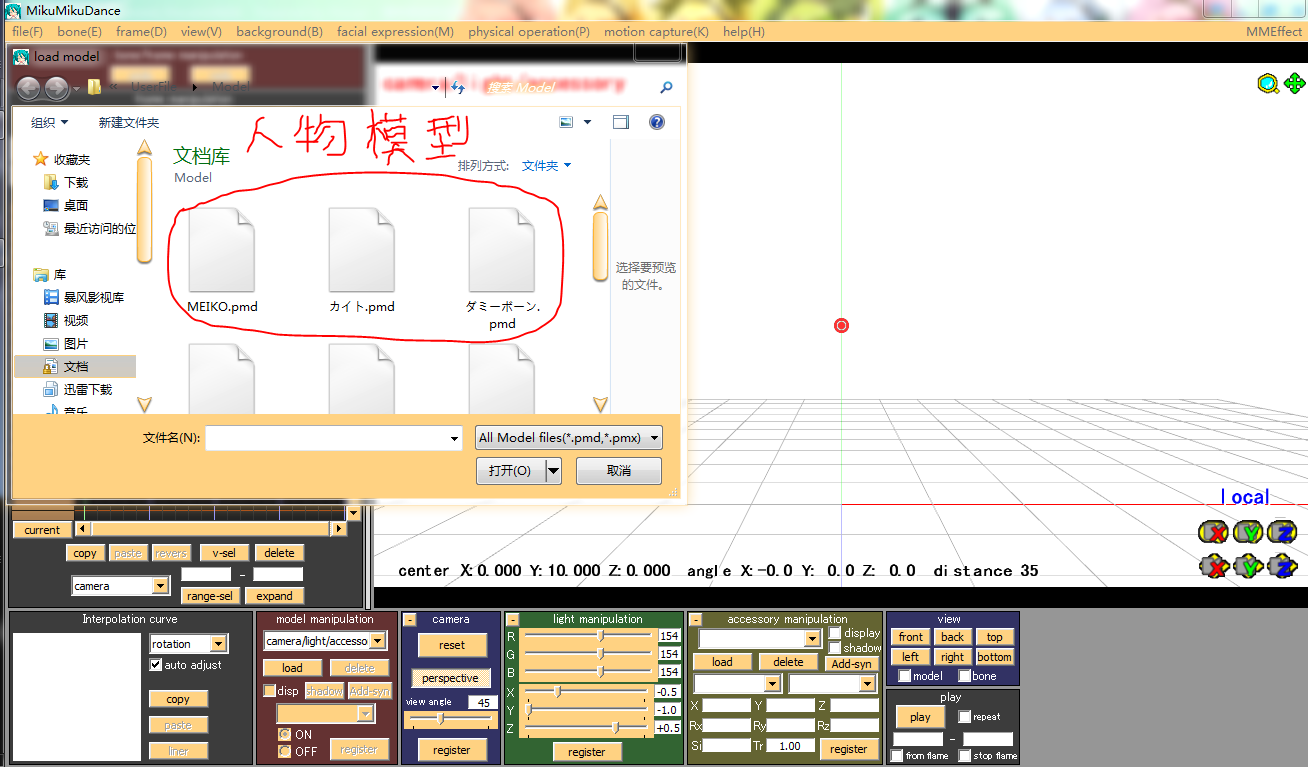Click 取消 cancel button
The width and height of the screenshot is (1308, 767).
[x=619, y=470]
